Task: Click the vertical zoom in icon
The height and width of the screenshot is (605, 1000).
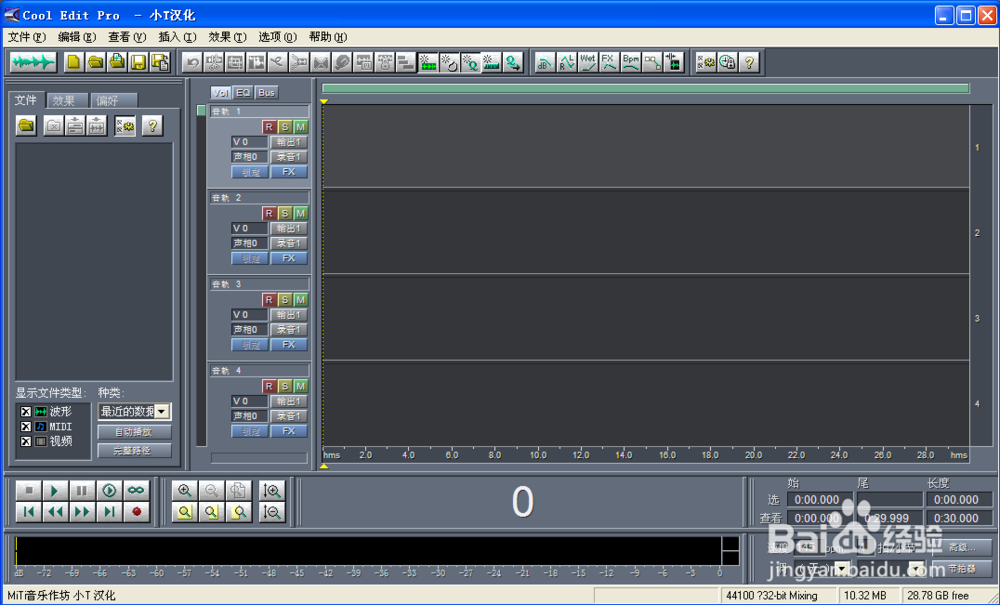Action: [272, 490]
